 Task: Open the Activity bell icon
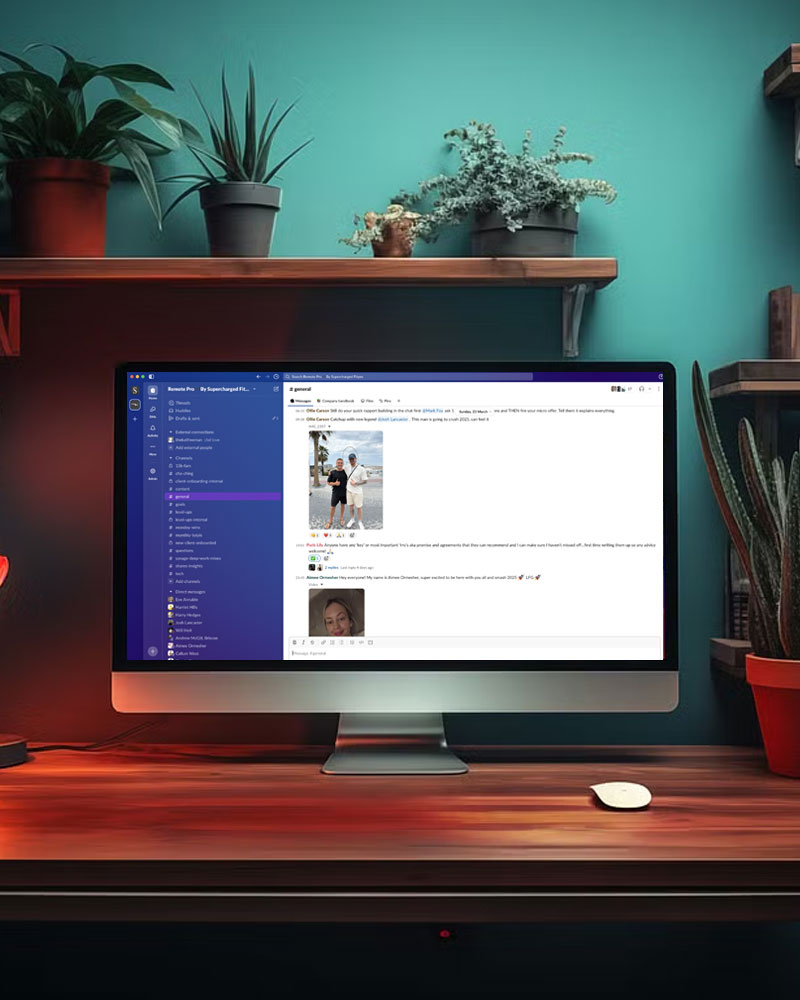coord(153,428)
